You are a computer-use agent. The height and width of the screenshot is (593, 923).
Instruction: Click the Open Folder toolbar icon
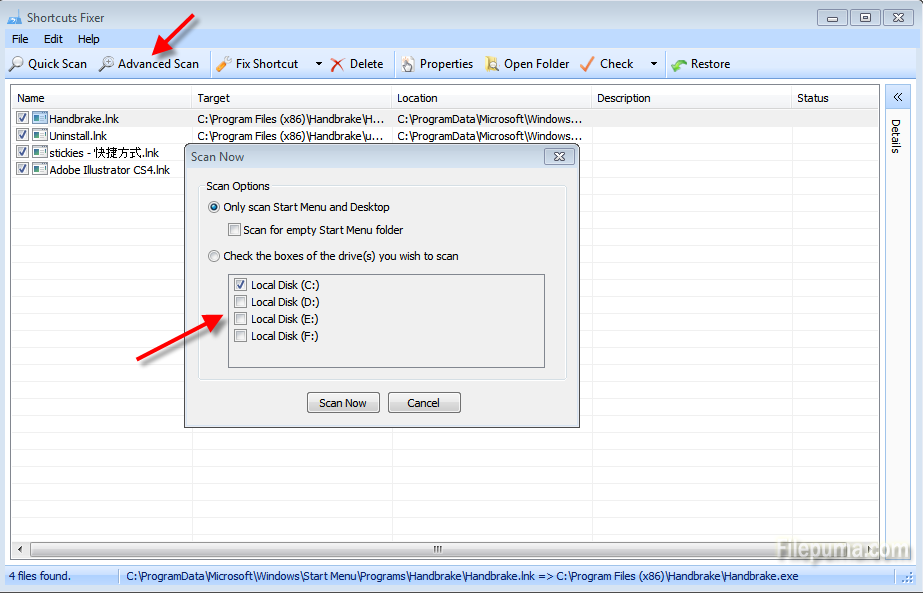click(x=492, y=64)
